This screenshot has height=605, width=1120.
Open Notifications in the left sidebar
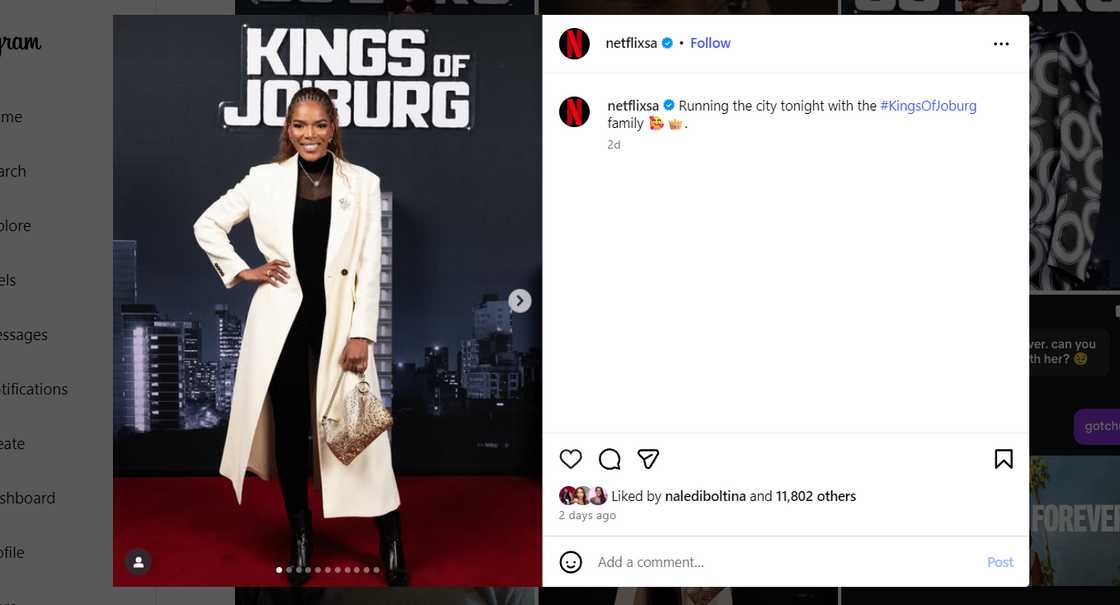(x=34, y=389)
